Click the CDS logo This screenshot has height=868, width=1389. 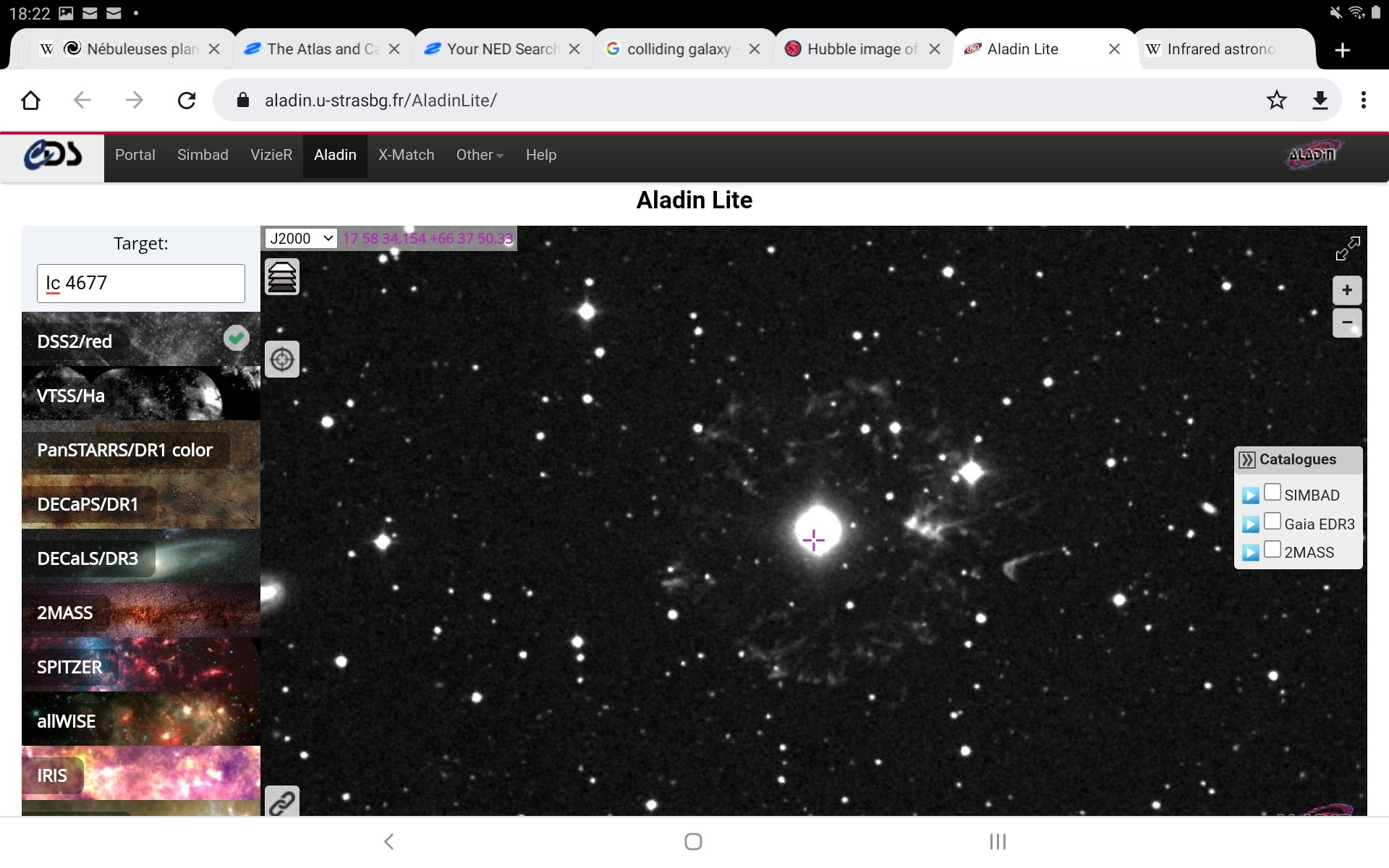[x=52, y=156]
